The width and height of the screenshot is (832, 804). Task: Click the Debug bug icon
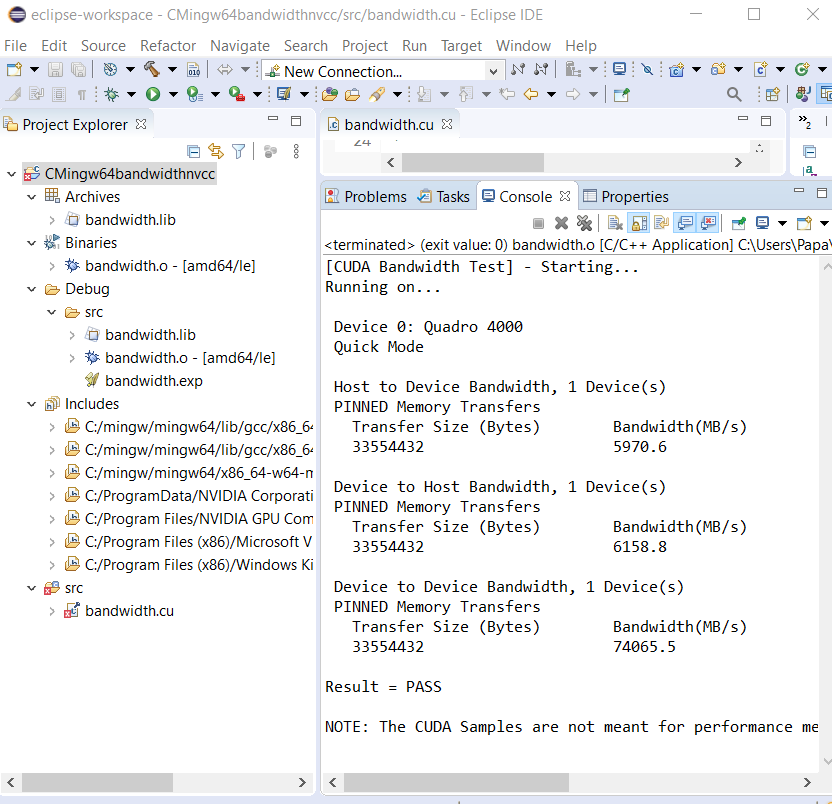(x=113, y=94)
